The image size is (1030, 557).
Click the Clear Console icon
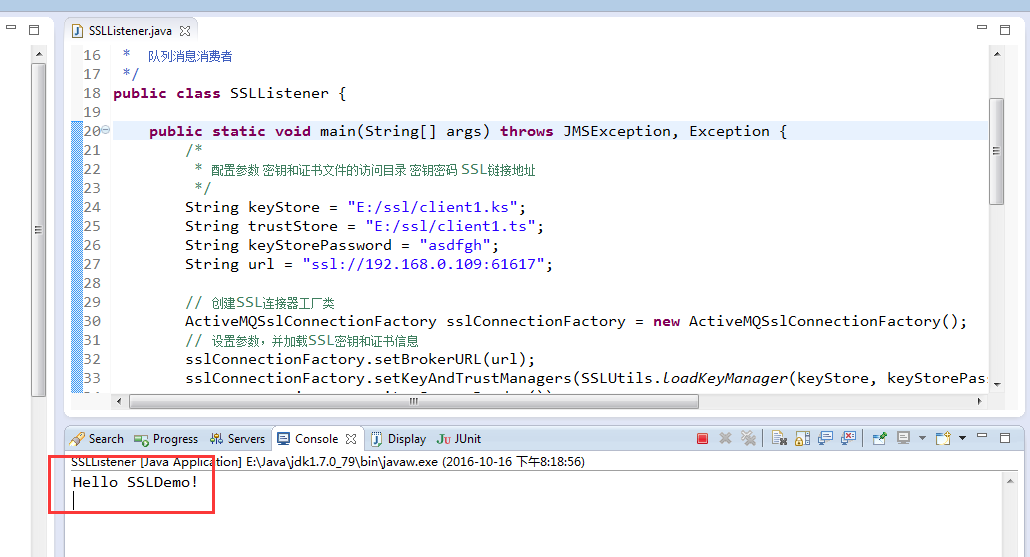779,438
